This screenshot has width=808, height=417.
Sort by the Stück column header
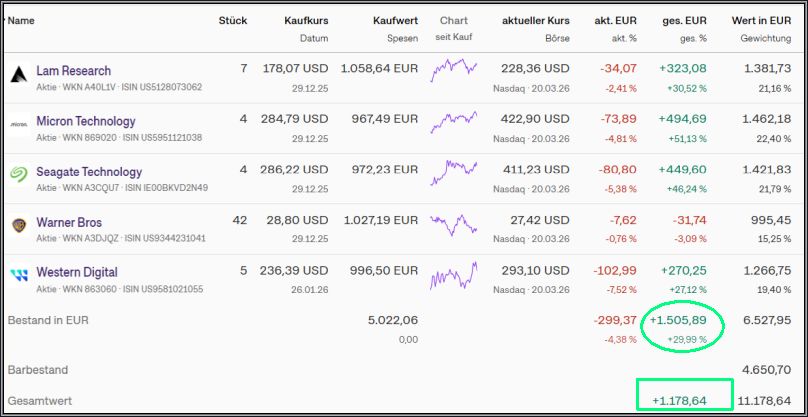(x=232, y=20)
